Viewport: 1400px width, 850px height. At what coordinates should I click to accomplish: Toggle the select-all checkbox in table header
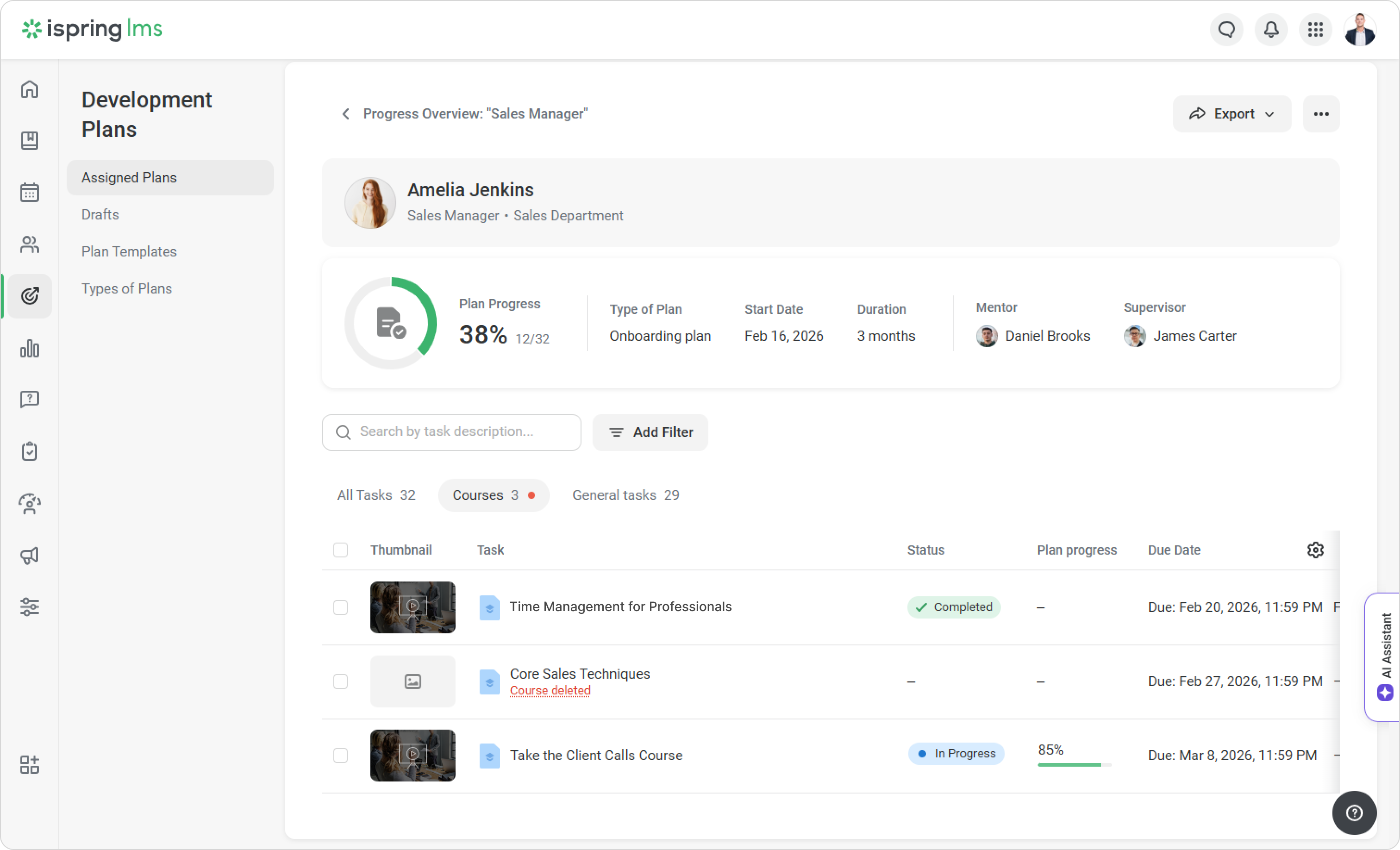[340, 550]
